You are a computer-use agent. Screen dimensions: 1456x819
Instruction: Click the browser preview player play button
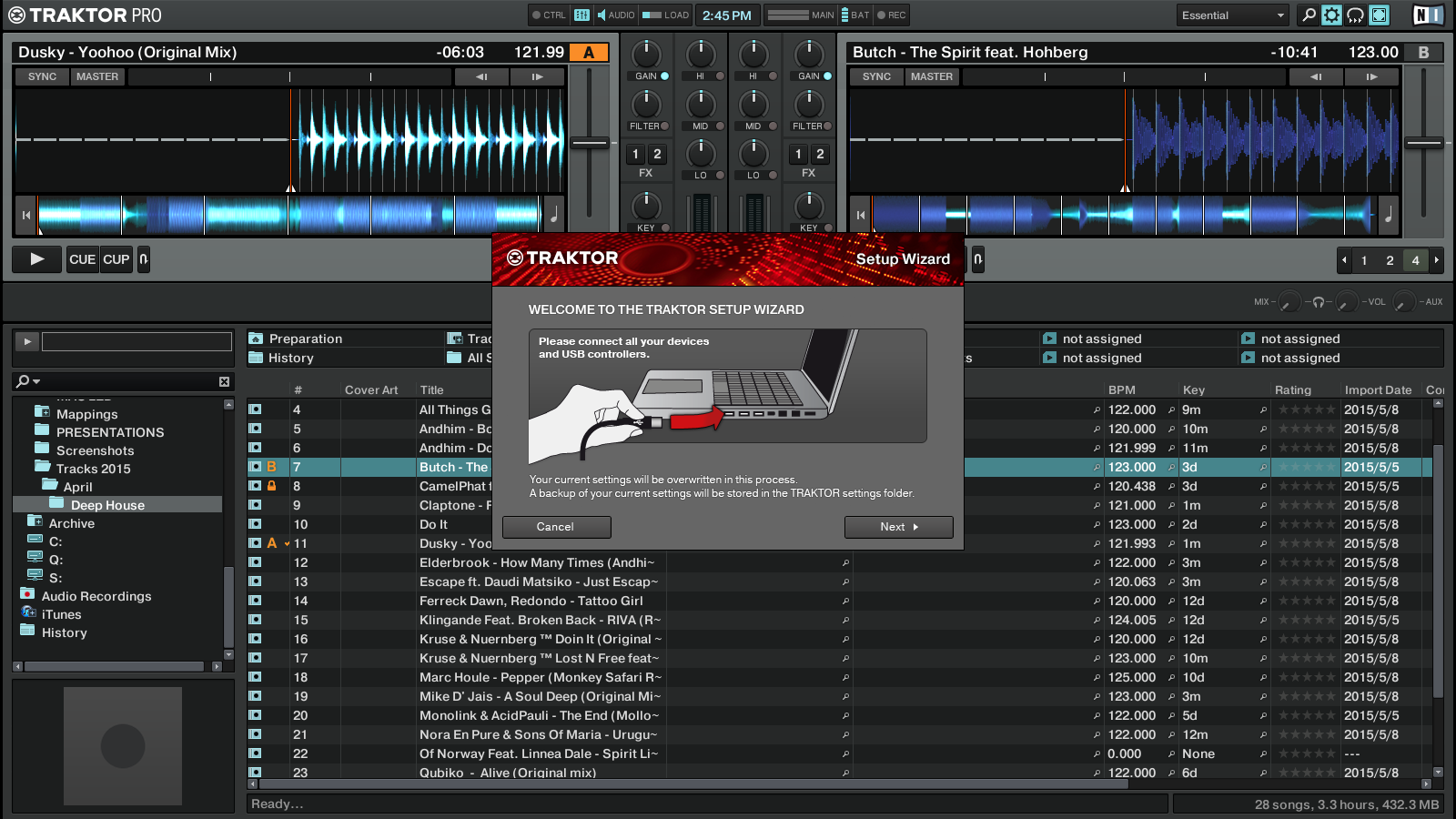pos(27,341)
